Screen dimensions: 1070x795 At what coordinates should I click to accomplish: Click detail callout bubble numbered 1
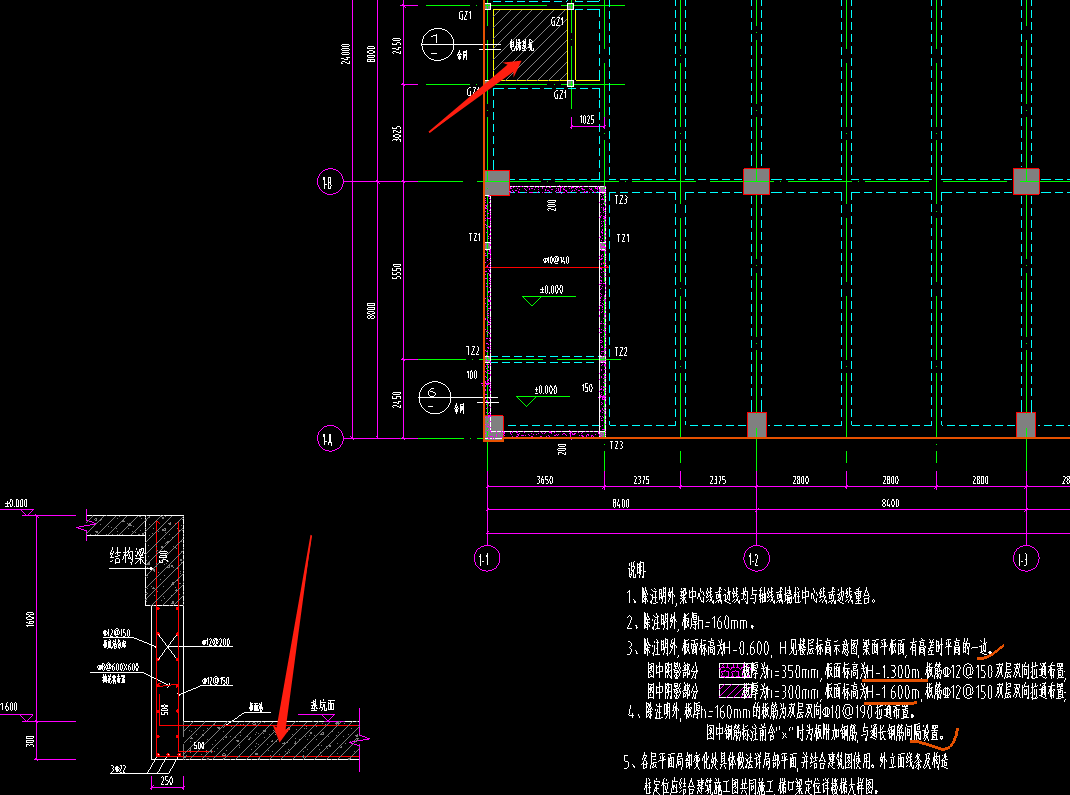coord(437,45)
